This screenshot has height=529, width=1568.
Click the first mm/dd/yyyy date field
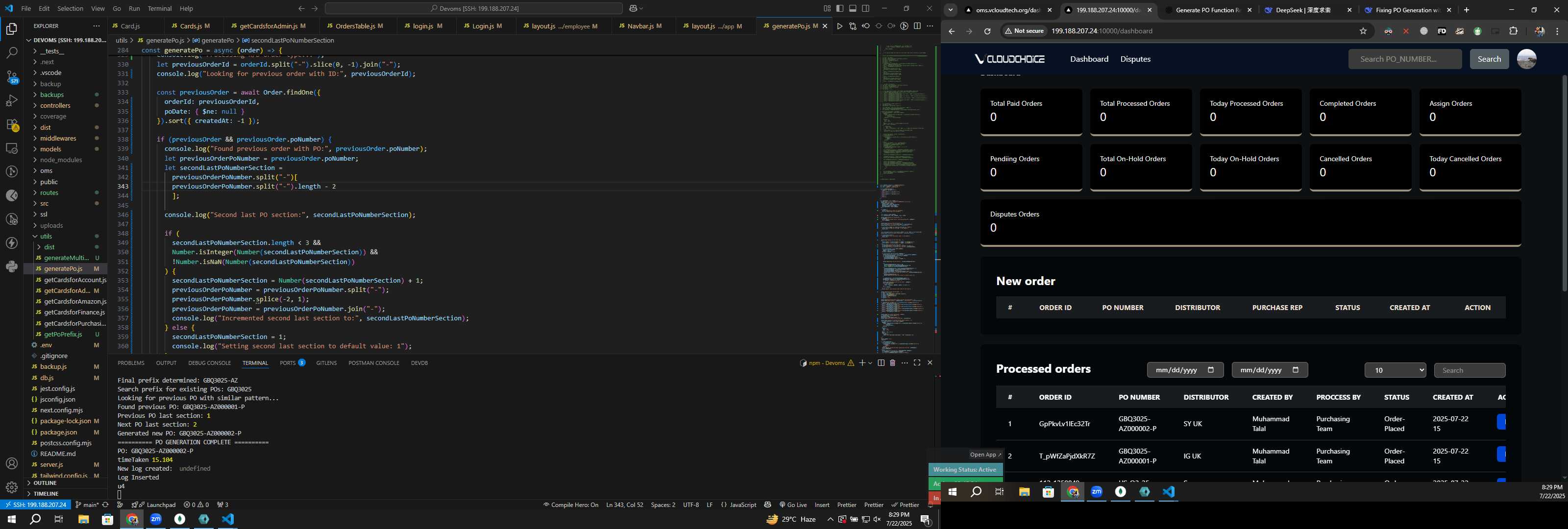1184,370
